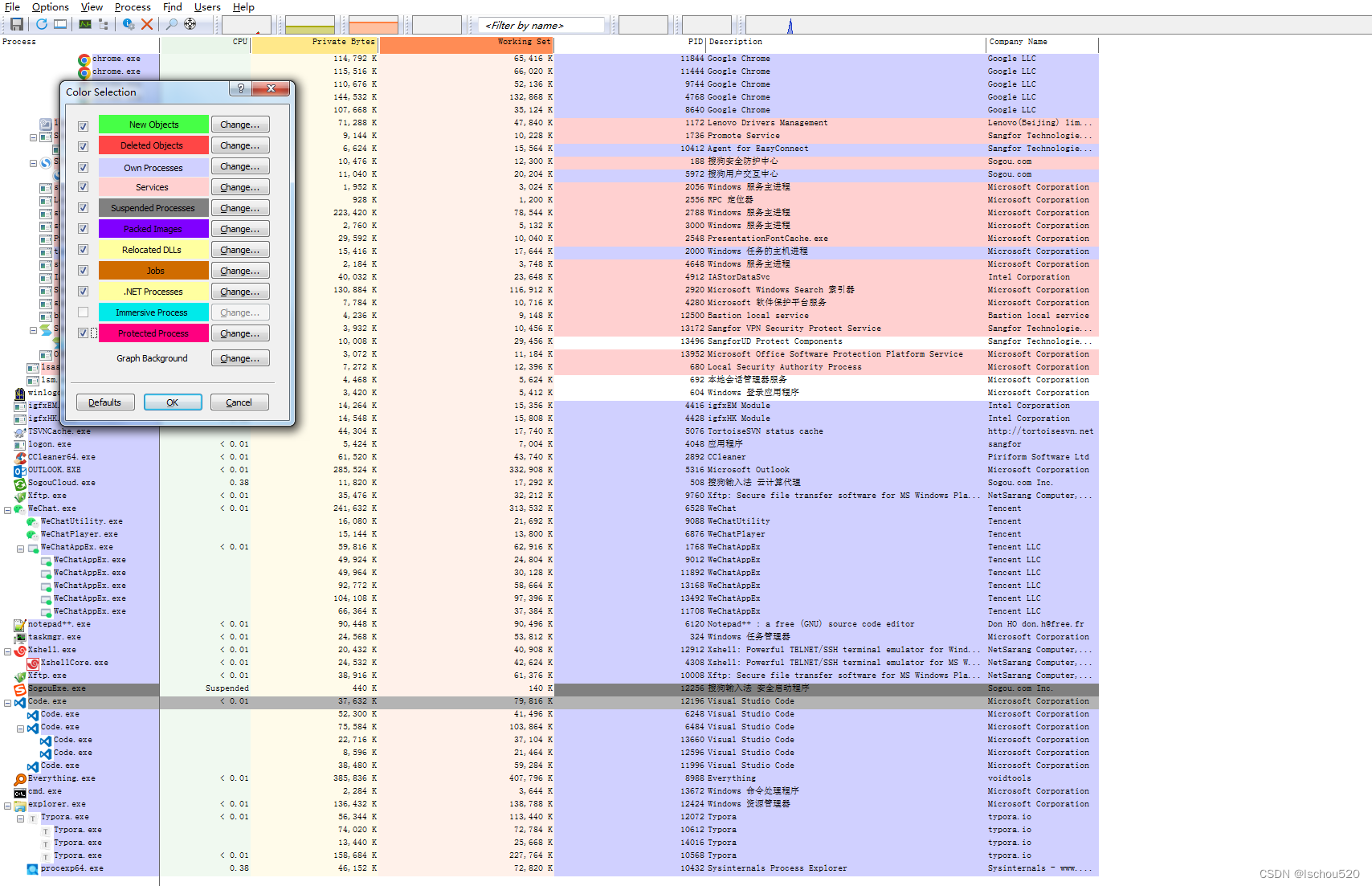Collapse the explorer.exe tree node
Viewport: 1372px width, 886px height.
pos(7,806)
